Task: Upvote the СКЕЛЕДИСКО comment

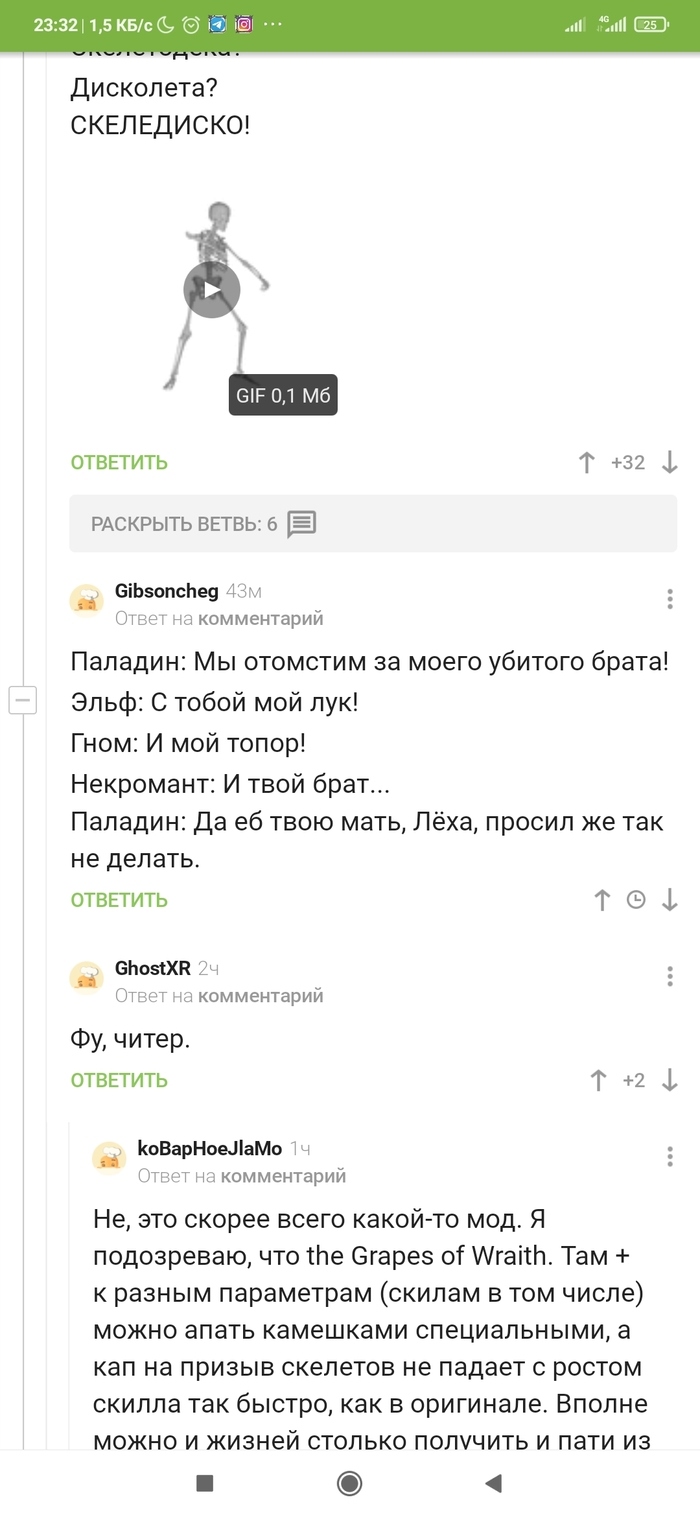Action: click(x=587, y=463)
